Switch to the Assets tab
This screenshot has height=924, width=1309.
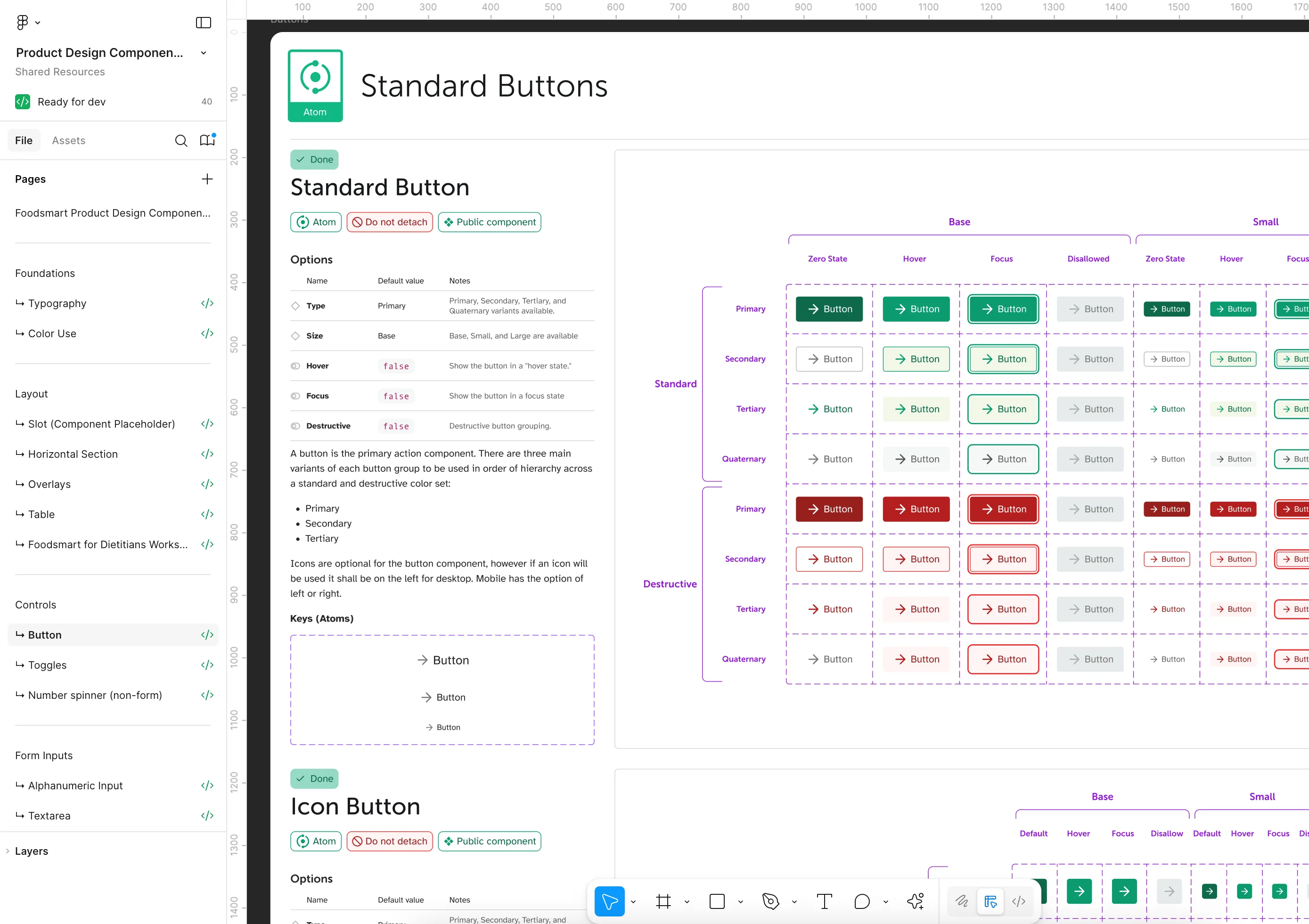click(68, 141)
